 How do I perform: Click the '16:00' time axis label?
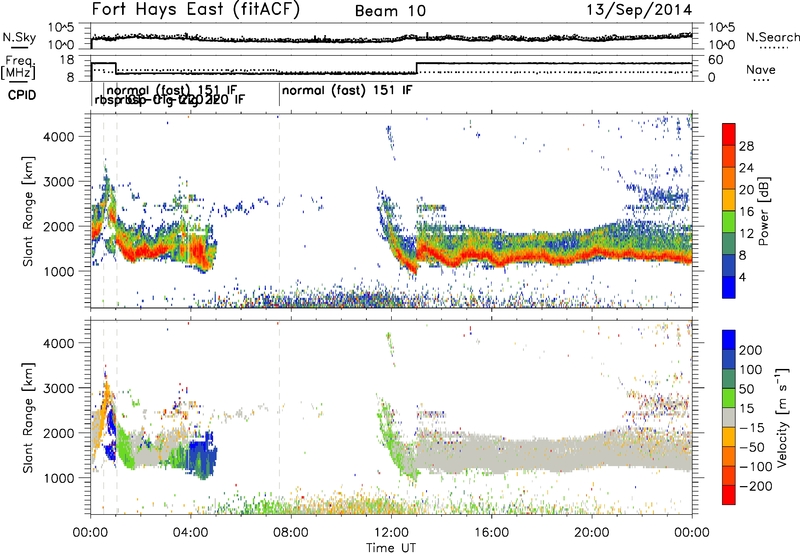pos(491,533)
